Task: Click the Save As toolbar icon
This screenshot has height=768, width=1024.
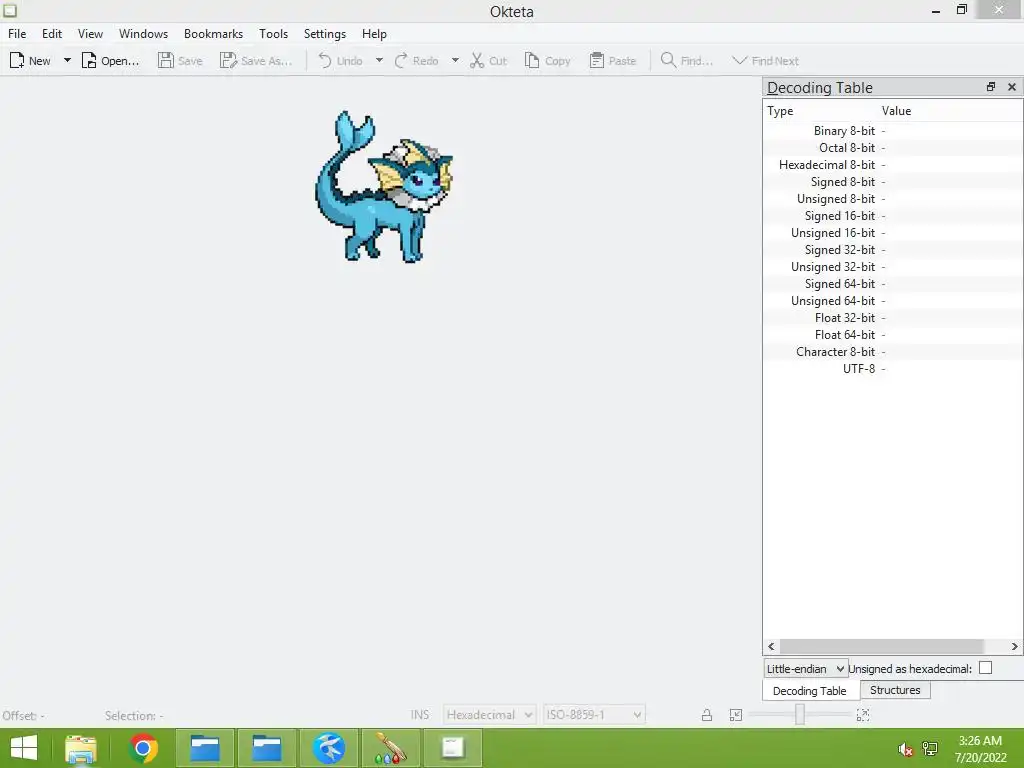Action: 228,61
